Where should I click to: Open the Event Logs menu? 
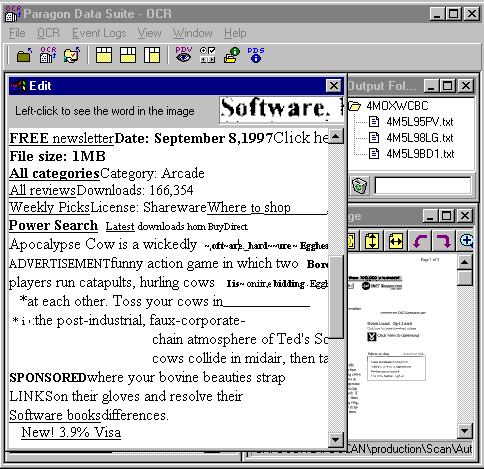[99, 33]
